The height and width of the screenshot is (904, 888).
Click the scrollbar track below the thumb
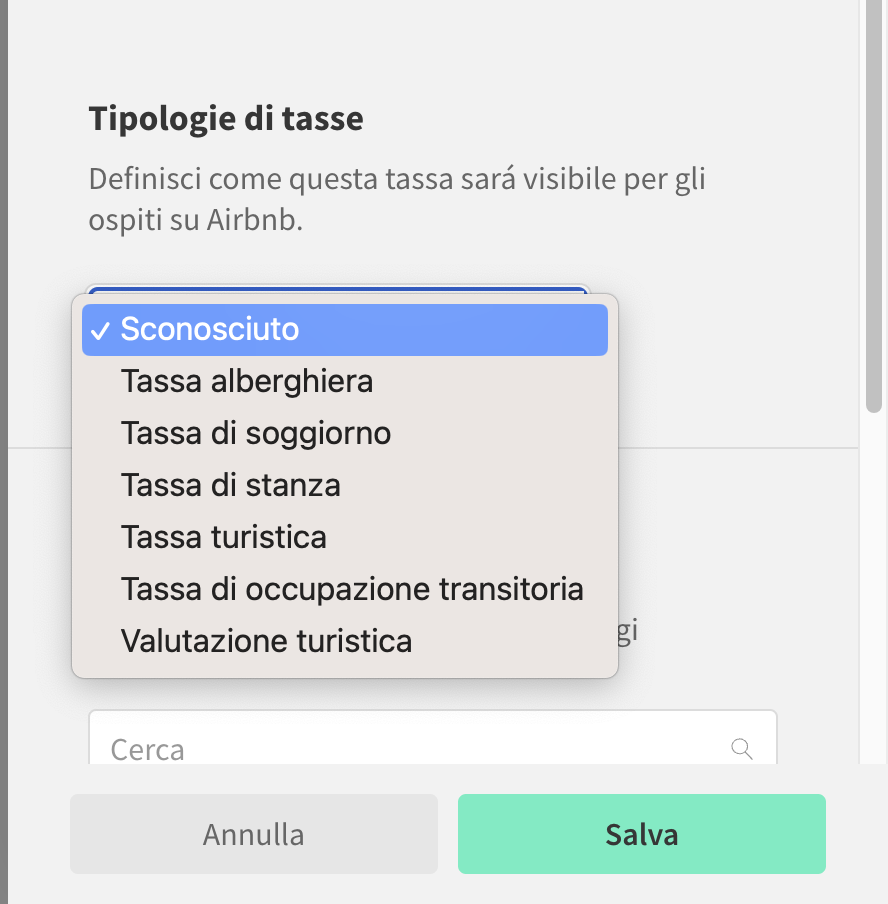click(x=874, y=588)
